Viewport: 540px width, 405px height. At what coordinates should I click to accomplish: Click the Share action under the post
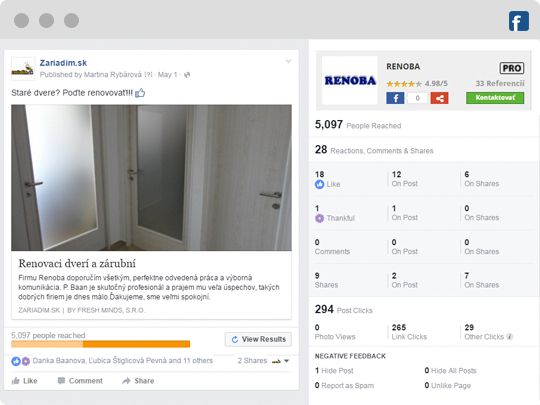click(x=138, y=381)
